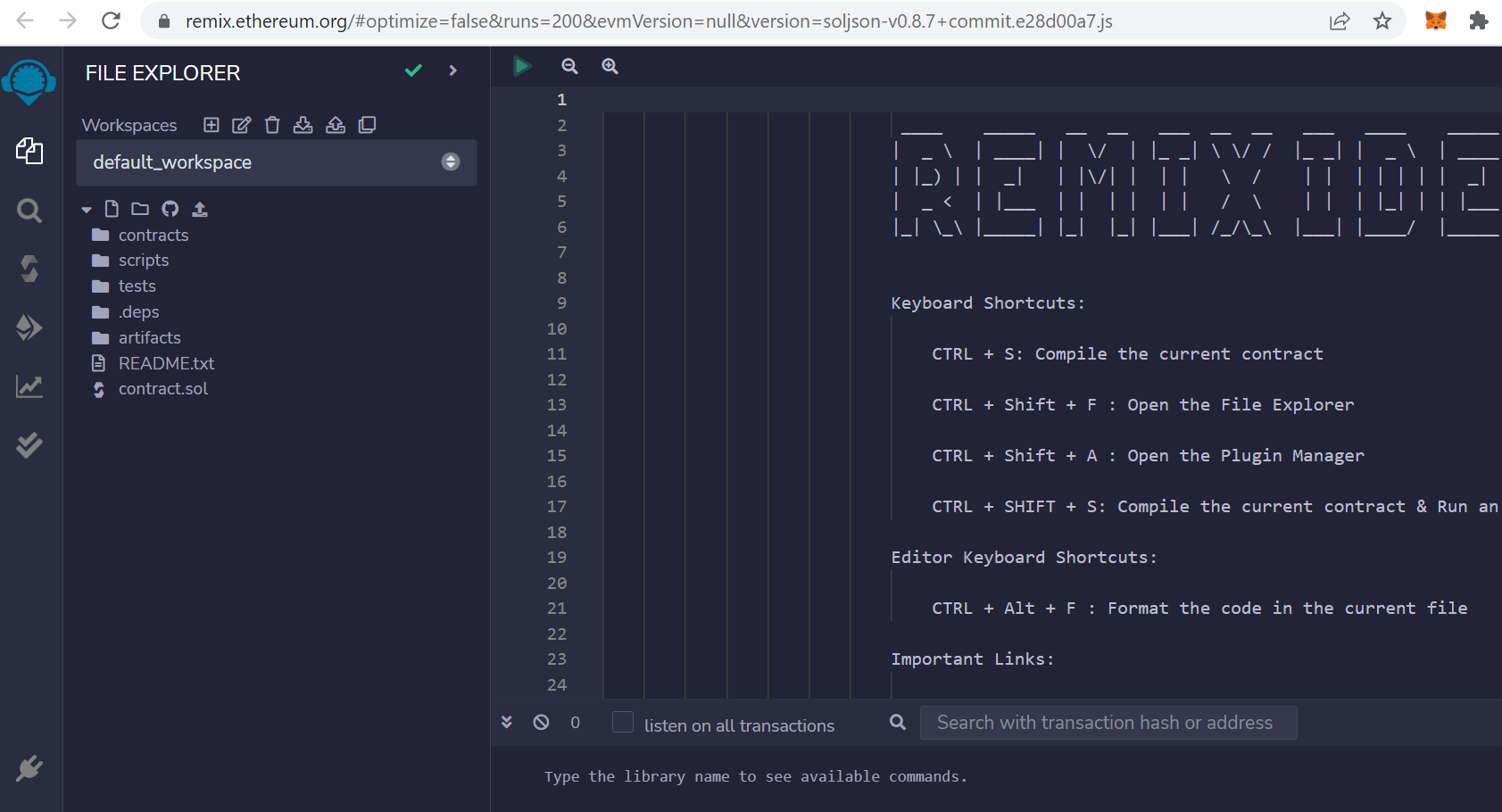Viewport: 1502px width, 812px height.
Task: Share this page icon
Action: coord(1340,21)
